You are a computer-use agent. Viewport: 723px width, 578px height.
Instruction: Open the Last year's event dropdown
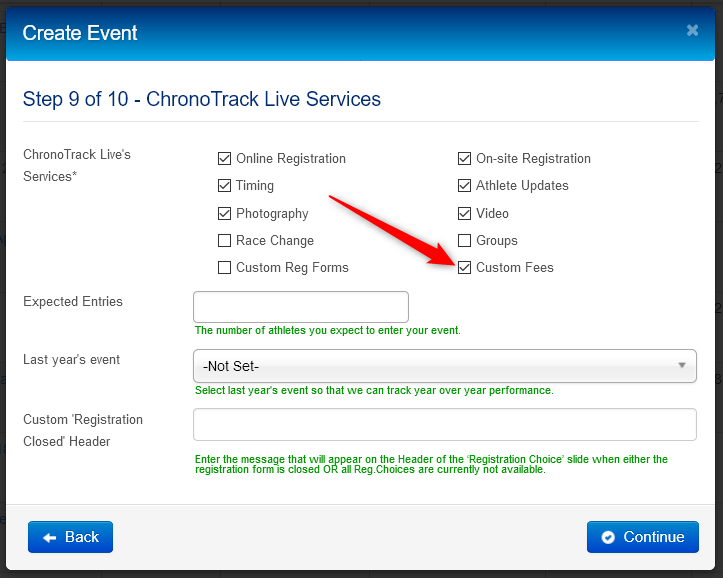pos(444,366)
